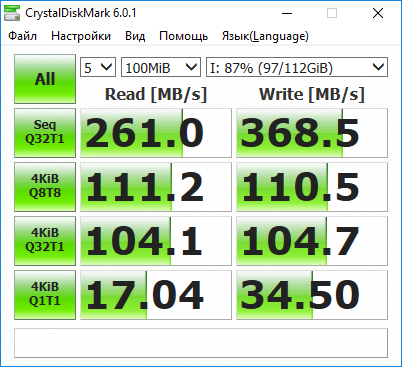Click the CrystalDiskMark app icon in title bar
The image size is (402, 367).
click(12, 13)
